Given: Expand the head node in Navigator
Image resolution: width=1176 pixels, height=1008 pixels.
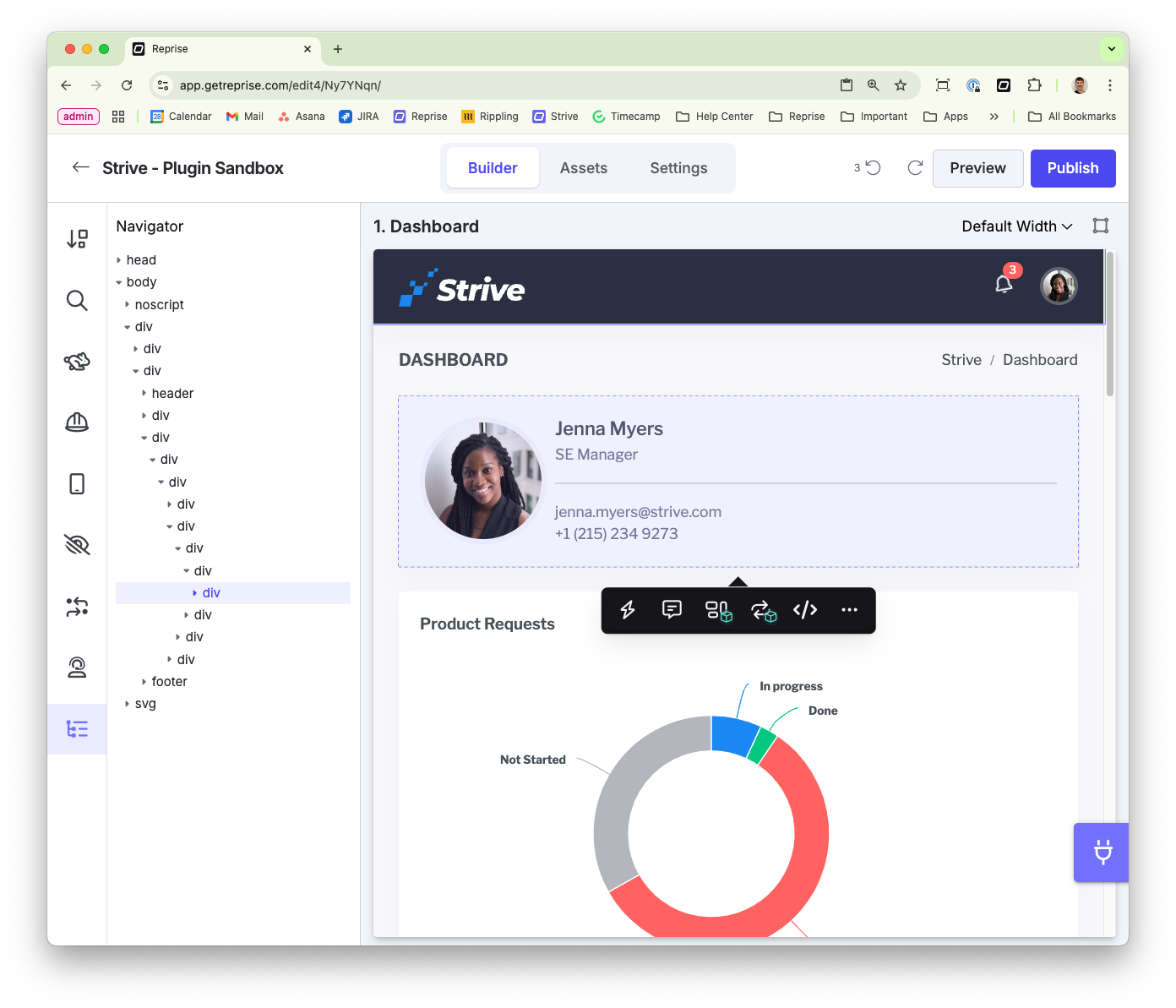Looking at the screenshot, I should pos(119,260).
